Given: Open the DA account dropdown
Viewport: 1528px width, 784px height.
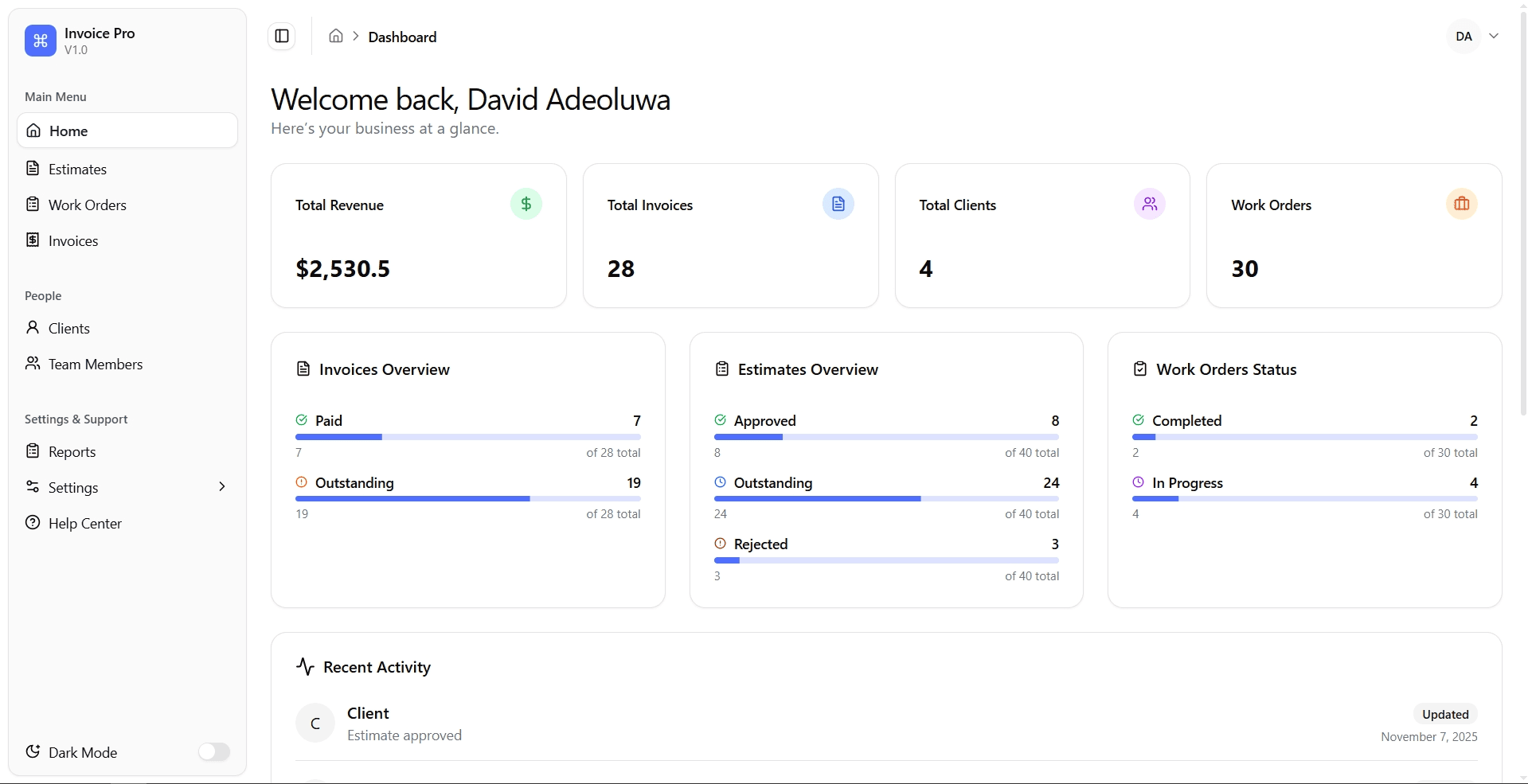Looking at the screenshot, I should [1474, 36].
